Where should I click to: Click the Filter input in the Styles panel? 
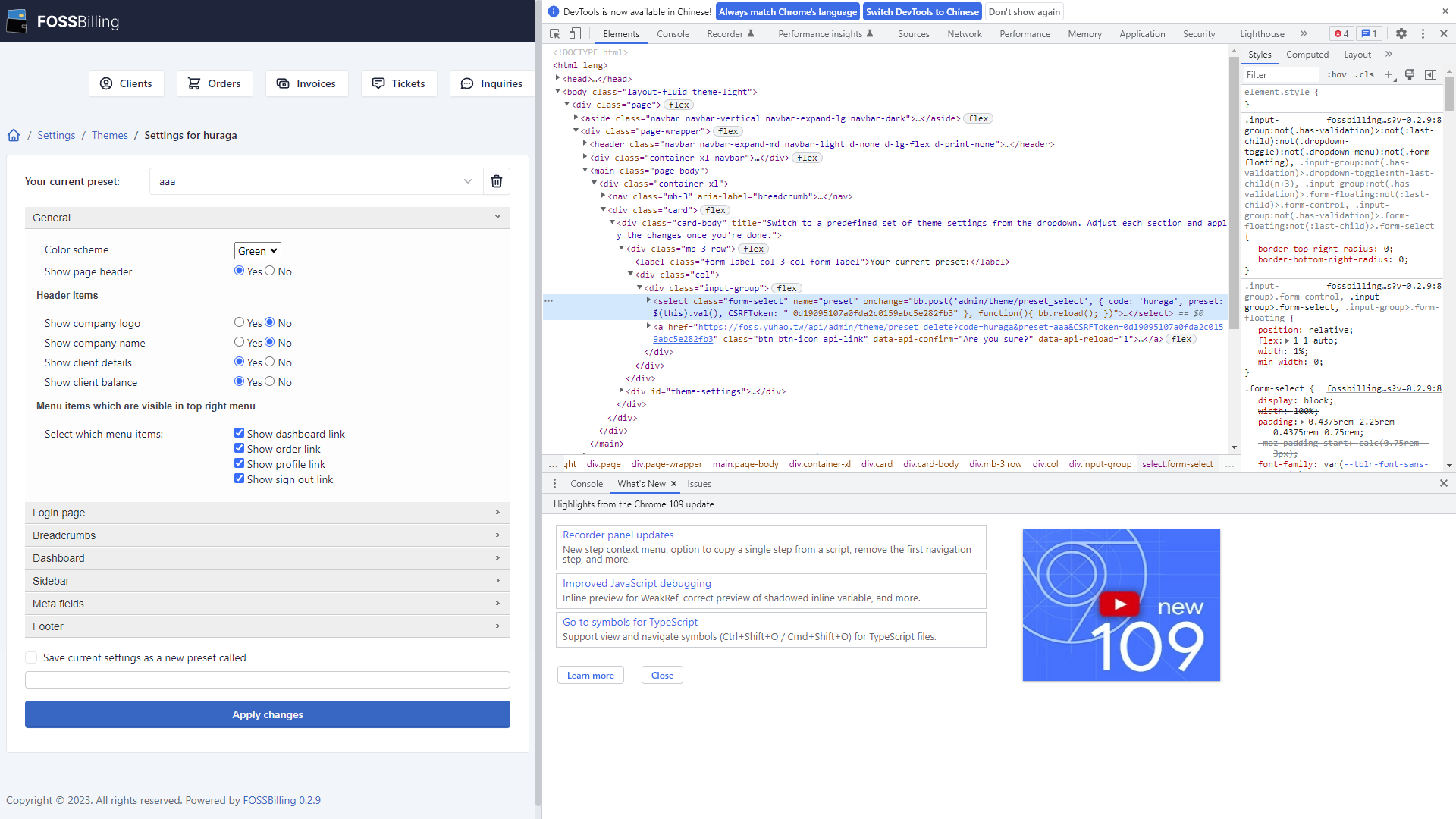click(x=1280, y=74)
